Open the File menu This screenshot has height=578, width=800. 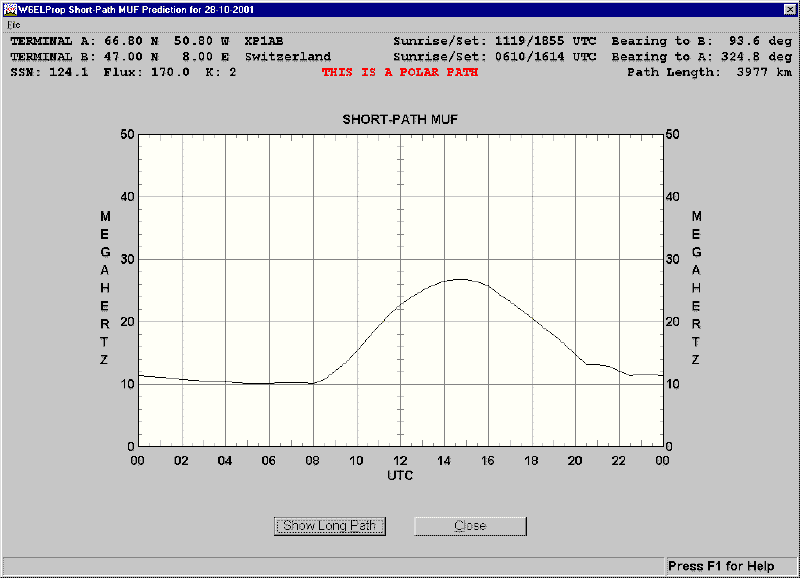(x=13, y=25)
